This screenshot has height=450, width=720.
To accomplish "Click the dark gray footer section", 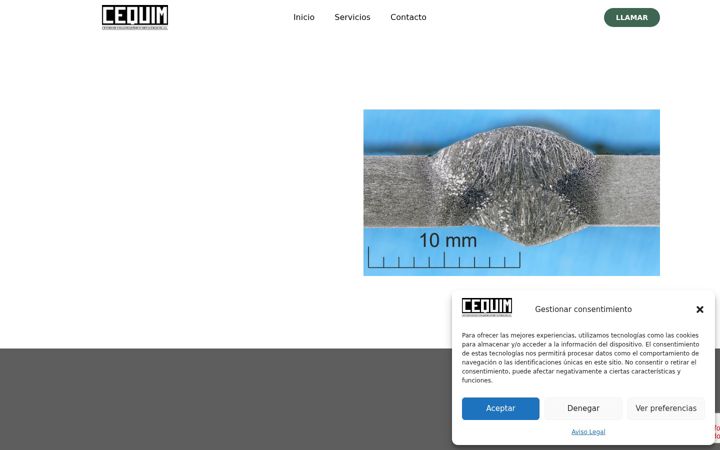I will pyautogui.click(x=225, y=399).
